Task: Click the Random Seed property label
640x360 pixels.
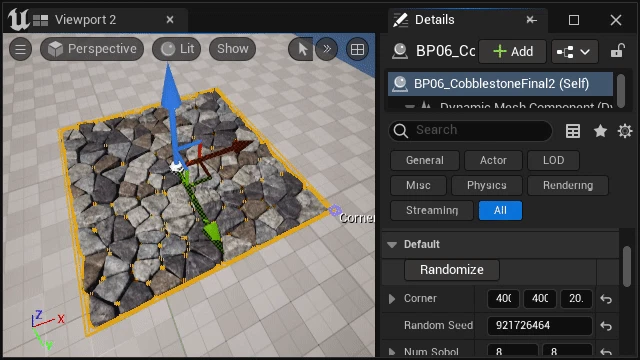Action: [438, 325]
